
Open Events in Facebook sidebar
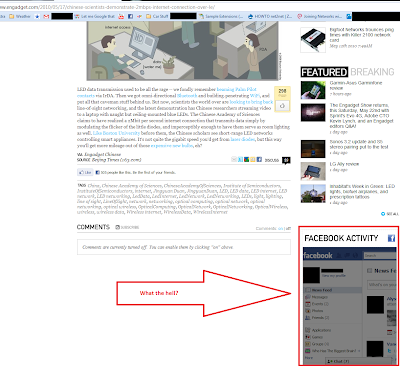[317, 304]
